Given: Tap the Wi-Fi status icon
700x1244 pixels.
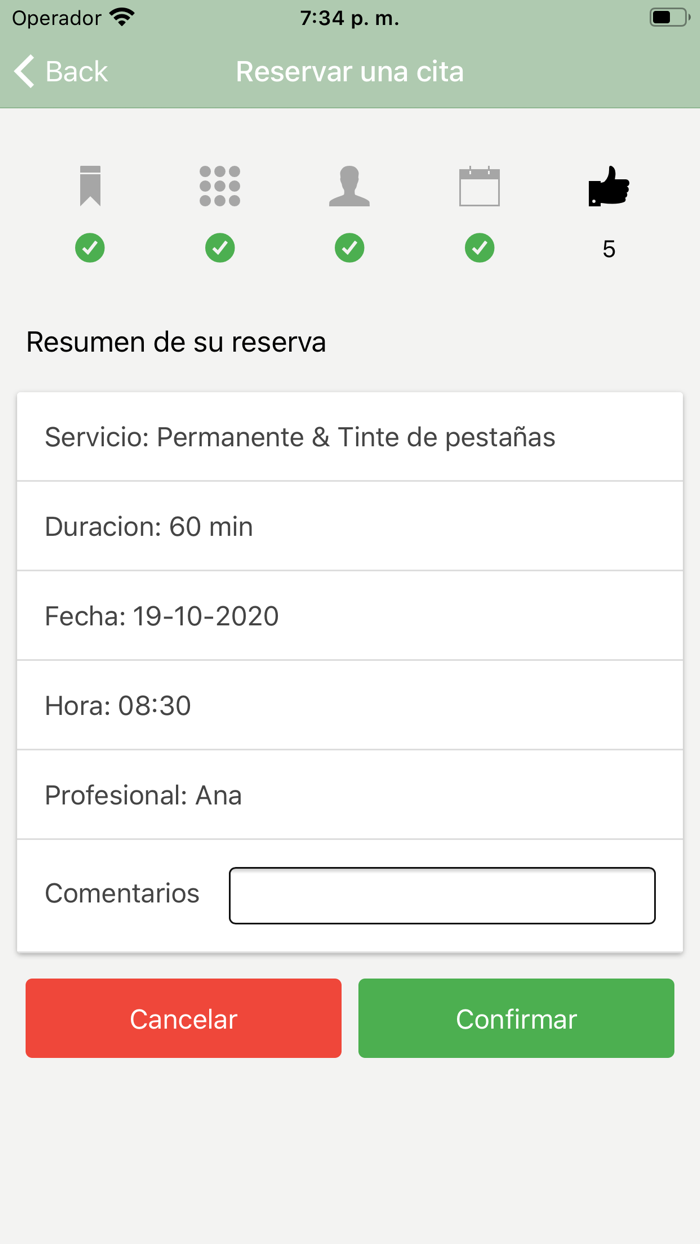Looking at the screenshot, I should tap(122, 18).
